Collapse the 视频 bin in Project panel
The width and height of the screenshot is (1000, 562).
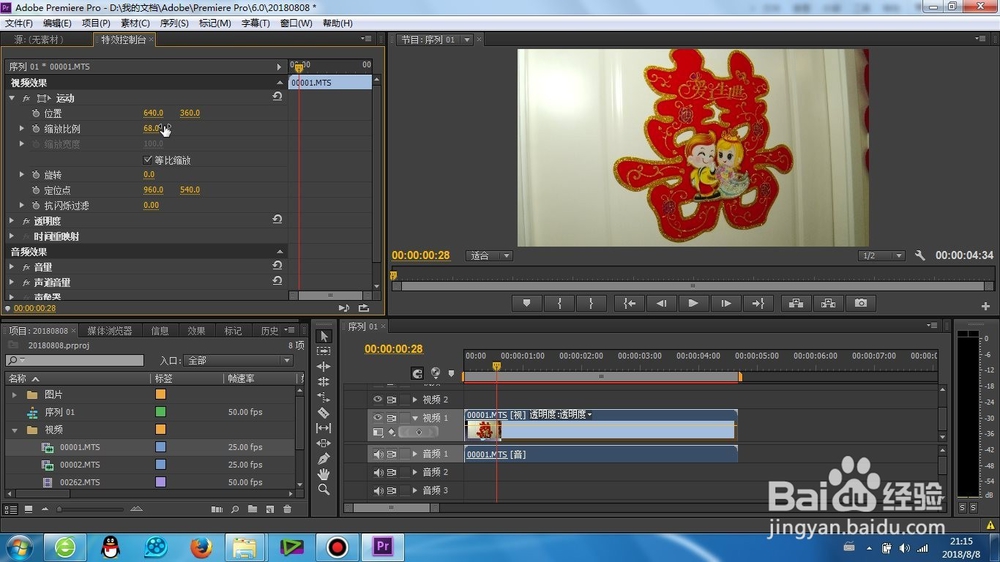14,430
